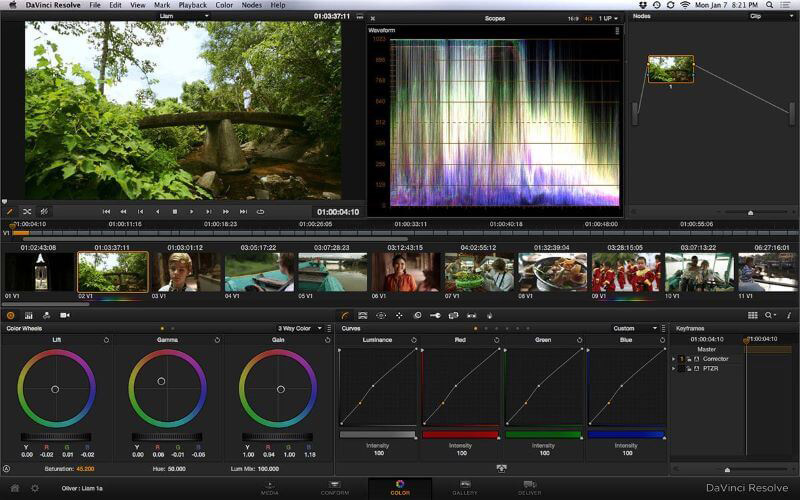Click the camera raw palette icon
This screenshot has height=500, width=800.
64,315
